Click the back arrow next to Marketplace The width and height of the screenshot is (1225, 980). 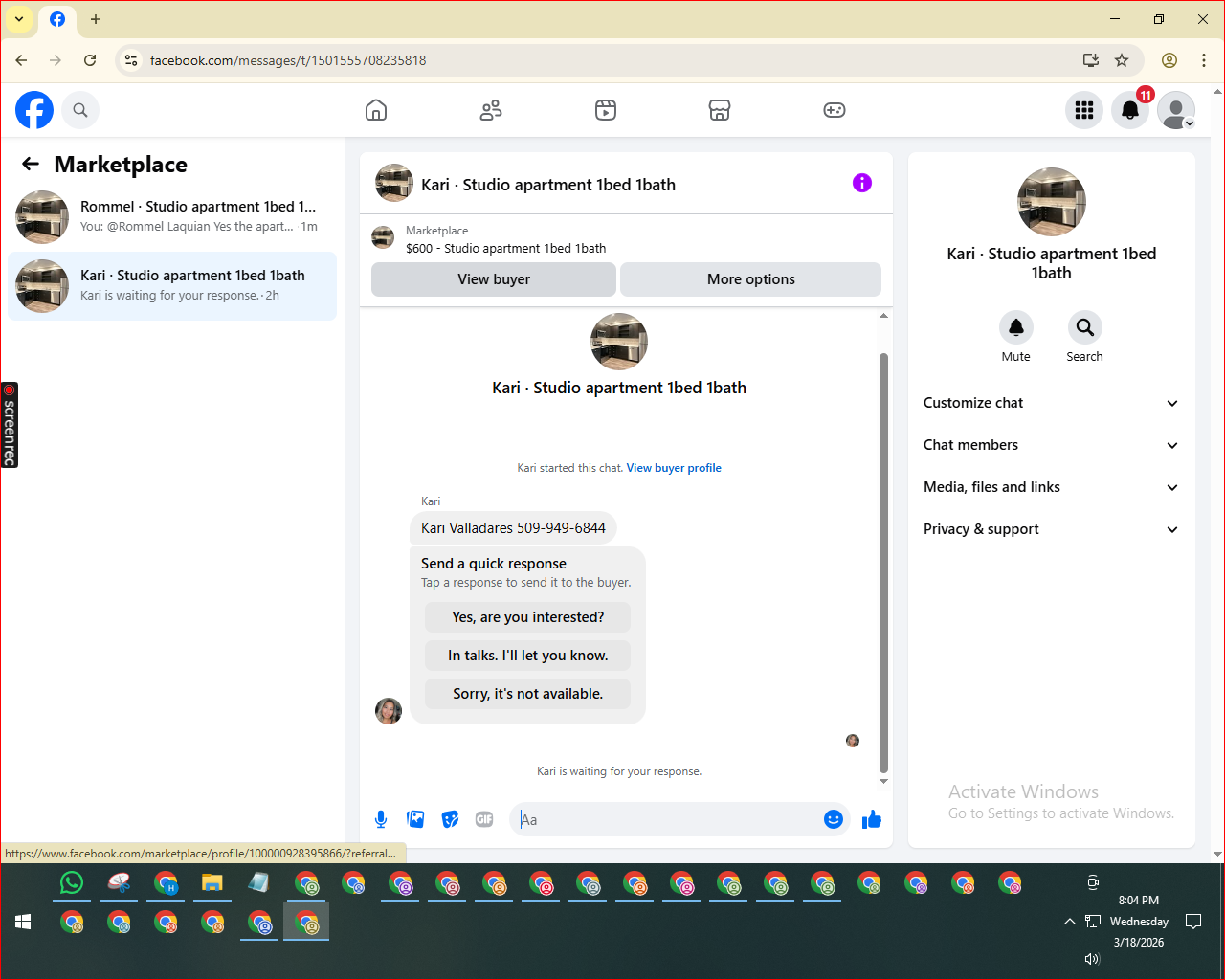(x=31, y=164)
